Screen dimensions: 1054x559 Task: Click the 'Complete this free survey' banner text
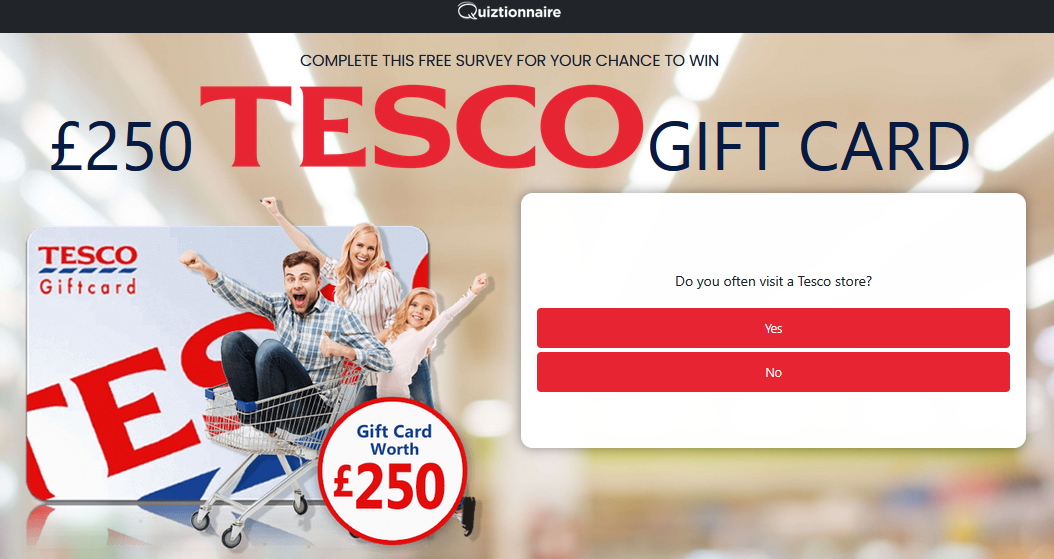pos(509,60)
